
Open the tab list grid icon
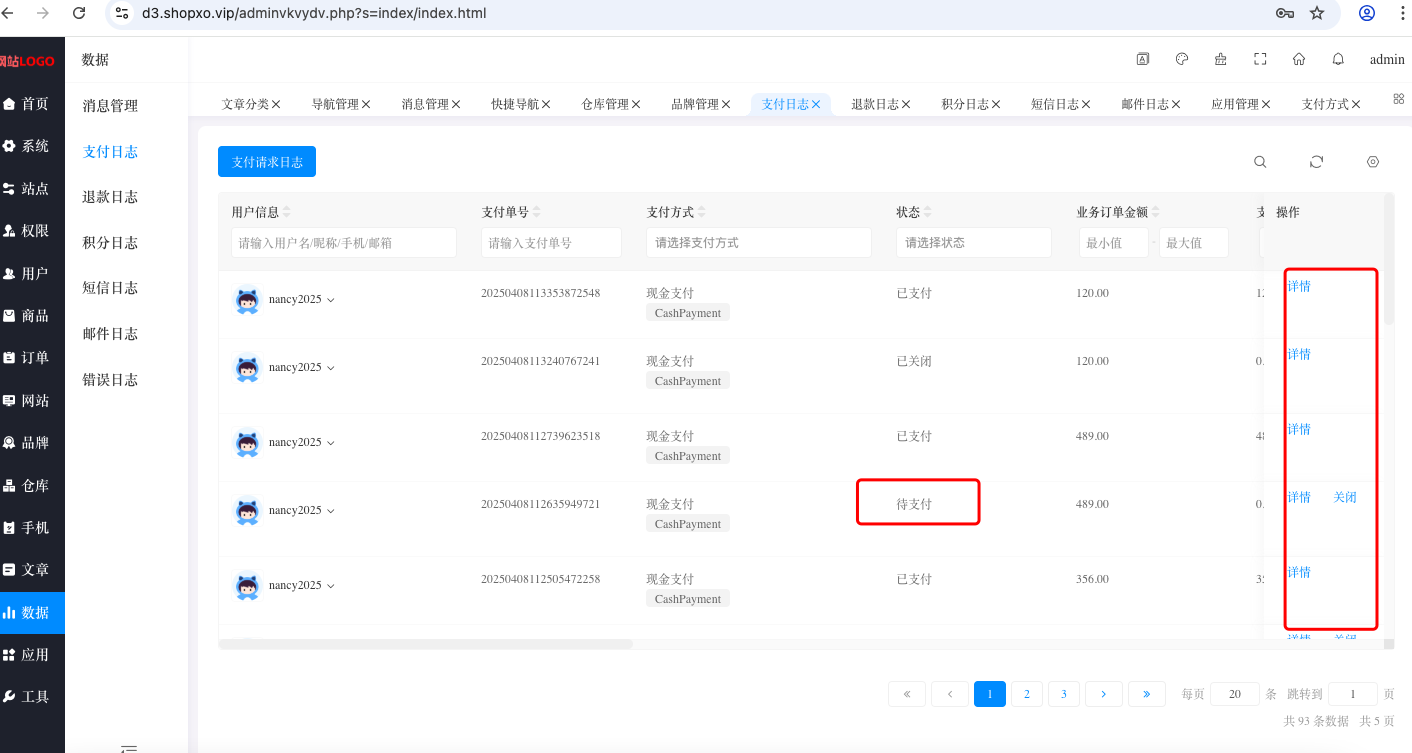[1399, 99]
